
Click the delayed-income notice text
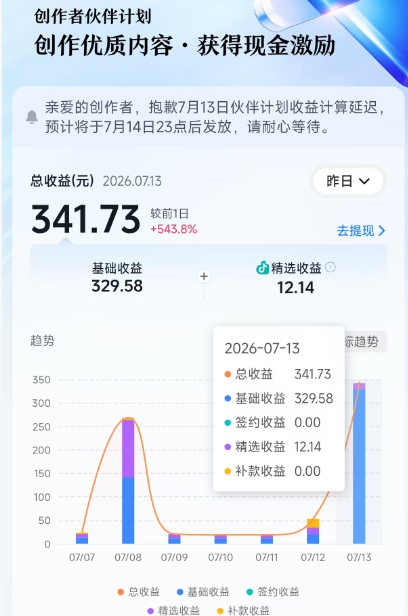215,117
